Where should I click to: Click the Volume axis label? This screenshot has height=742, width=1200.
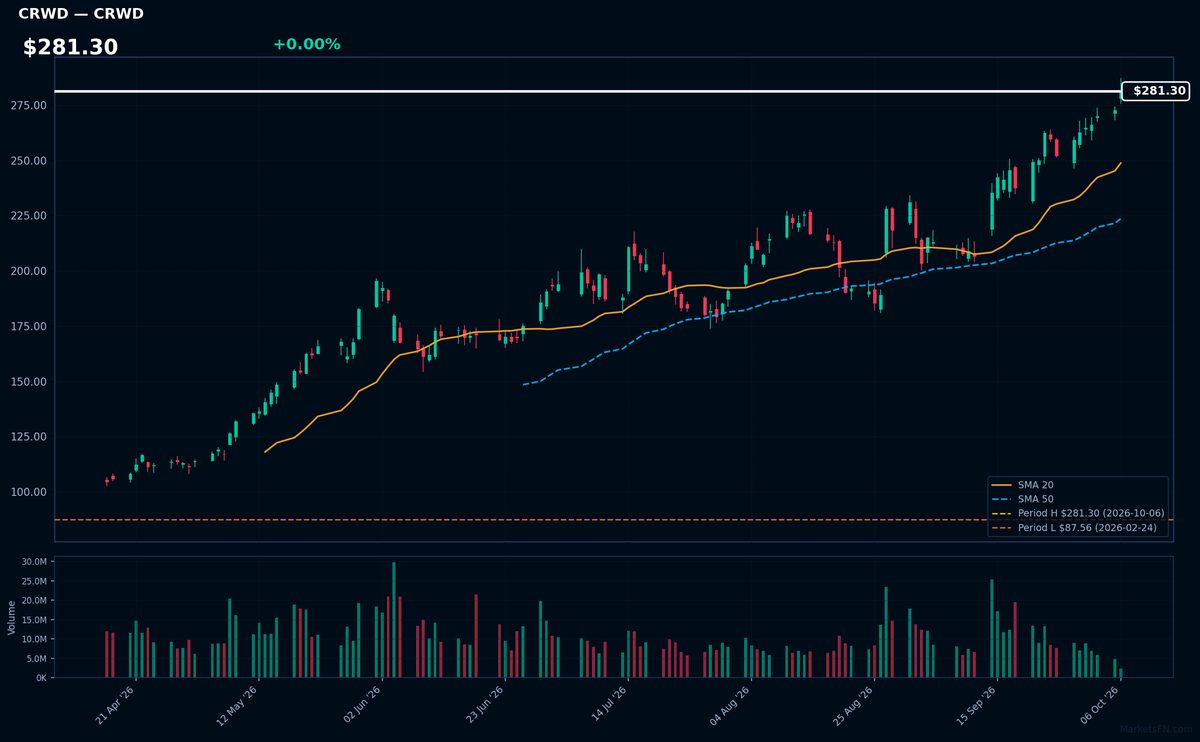pos(12,617)
